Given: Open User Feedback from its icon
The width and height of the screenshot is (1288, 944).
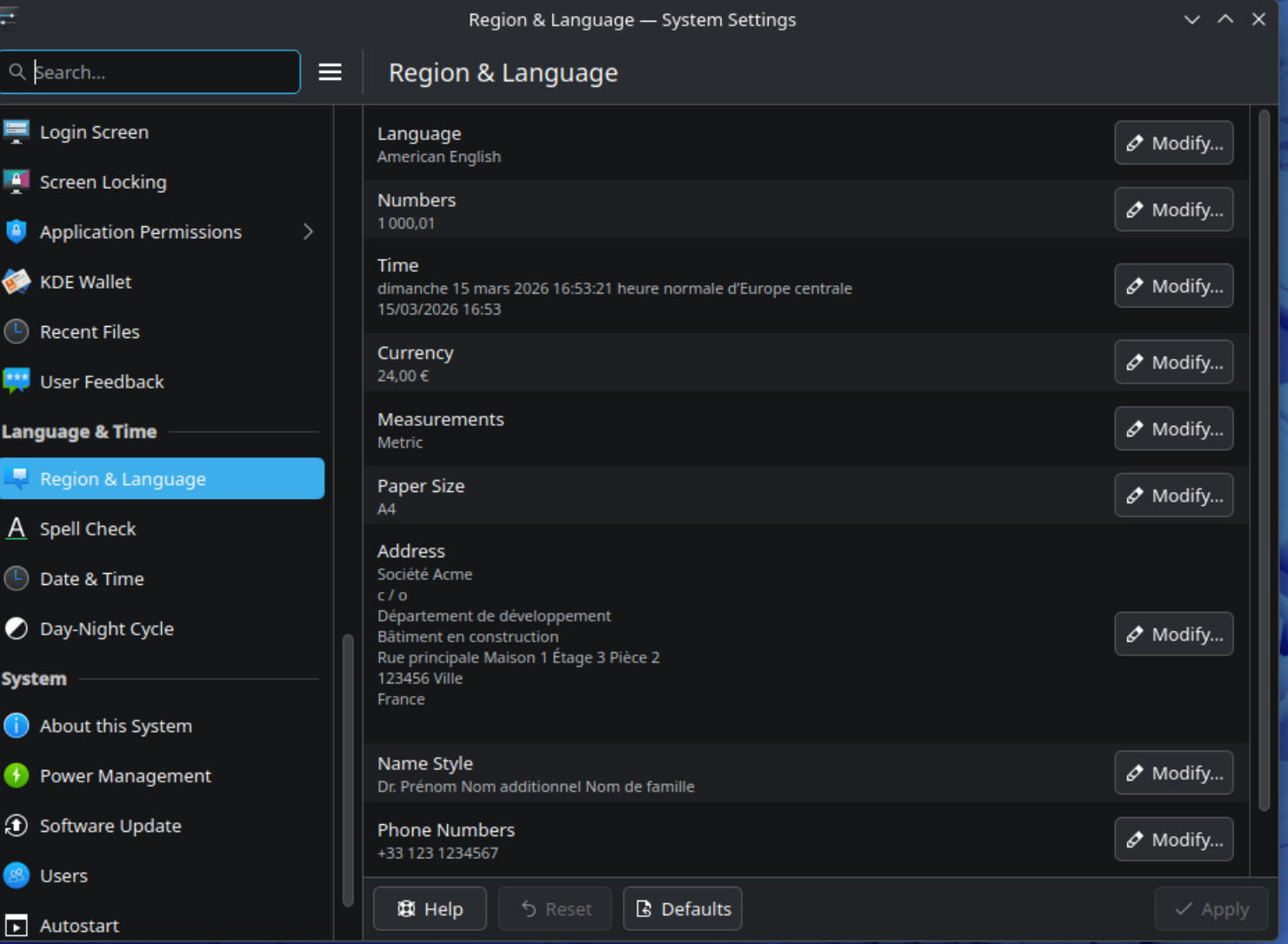Looking at the screenshot, I should coord(17,381).
